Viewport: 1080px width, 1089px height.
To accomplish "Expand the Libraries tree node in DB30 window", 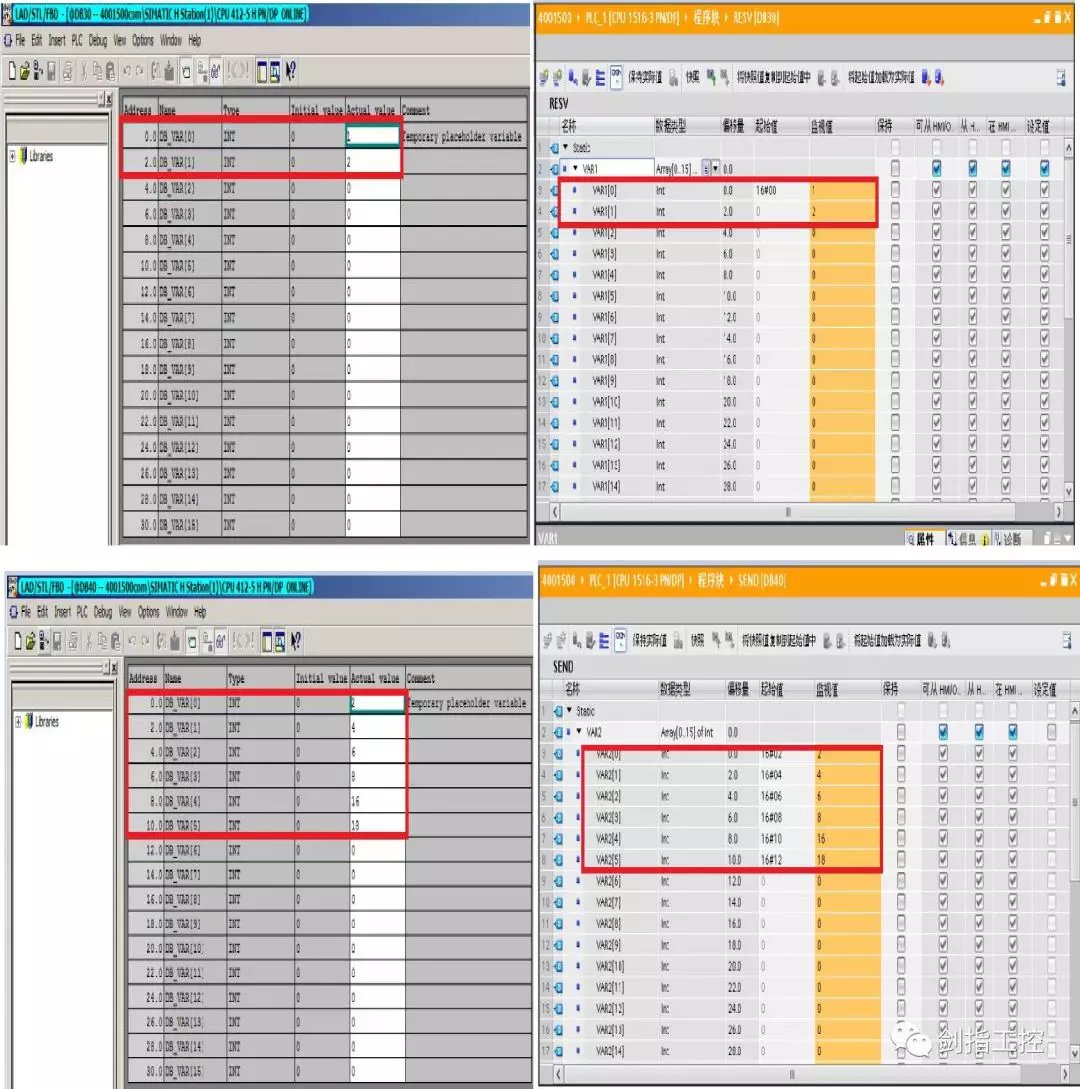I will (13, 157).
